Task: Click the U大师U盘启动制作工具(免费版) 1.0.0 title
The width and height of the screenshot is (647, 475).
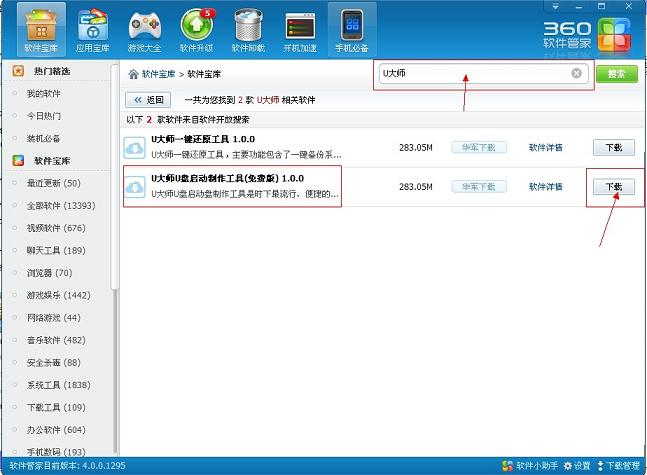Action: tap(227, 178)
